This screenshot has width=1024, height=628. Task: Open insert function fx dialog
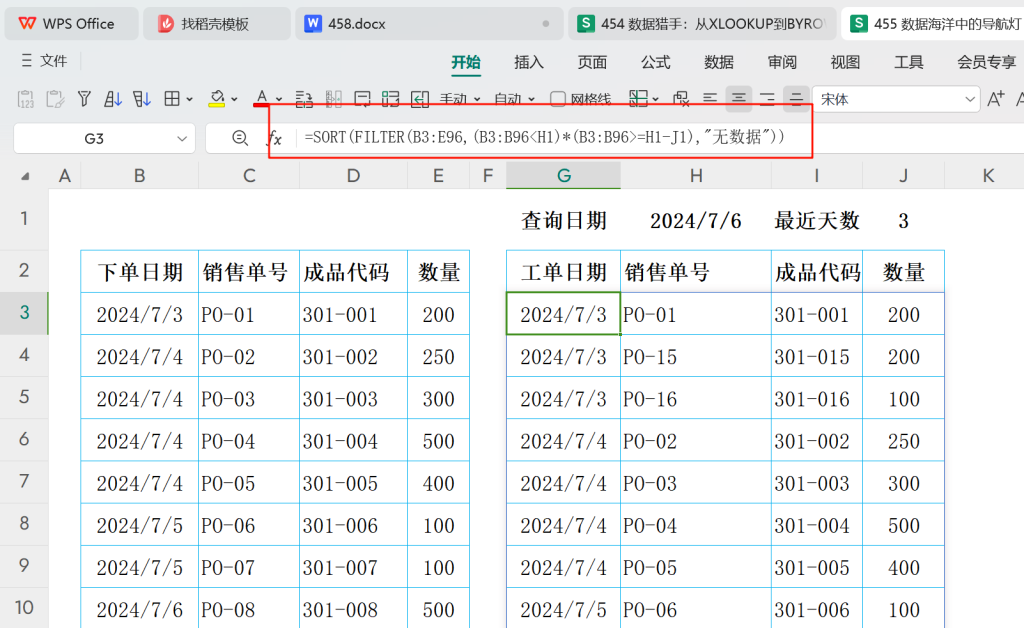[x=275, y=138]
